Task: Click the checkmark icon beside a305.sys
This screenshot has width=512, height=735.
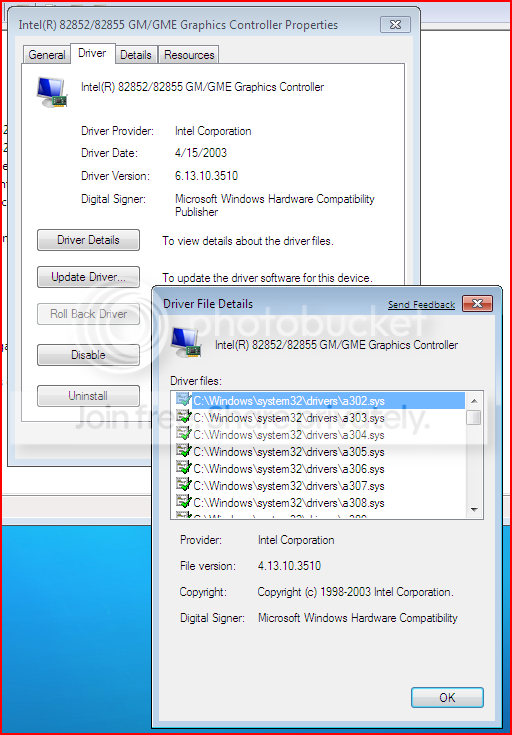Action: (184, 451)
